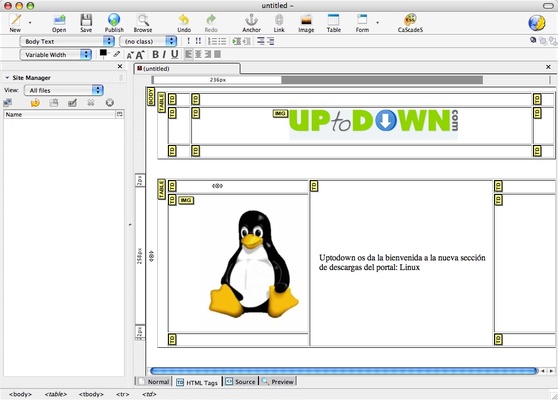Image resolution: width=558 pixels, height=400 pixels.
Task: Align text center
Action: tap(198, 54)
